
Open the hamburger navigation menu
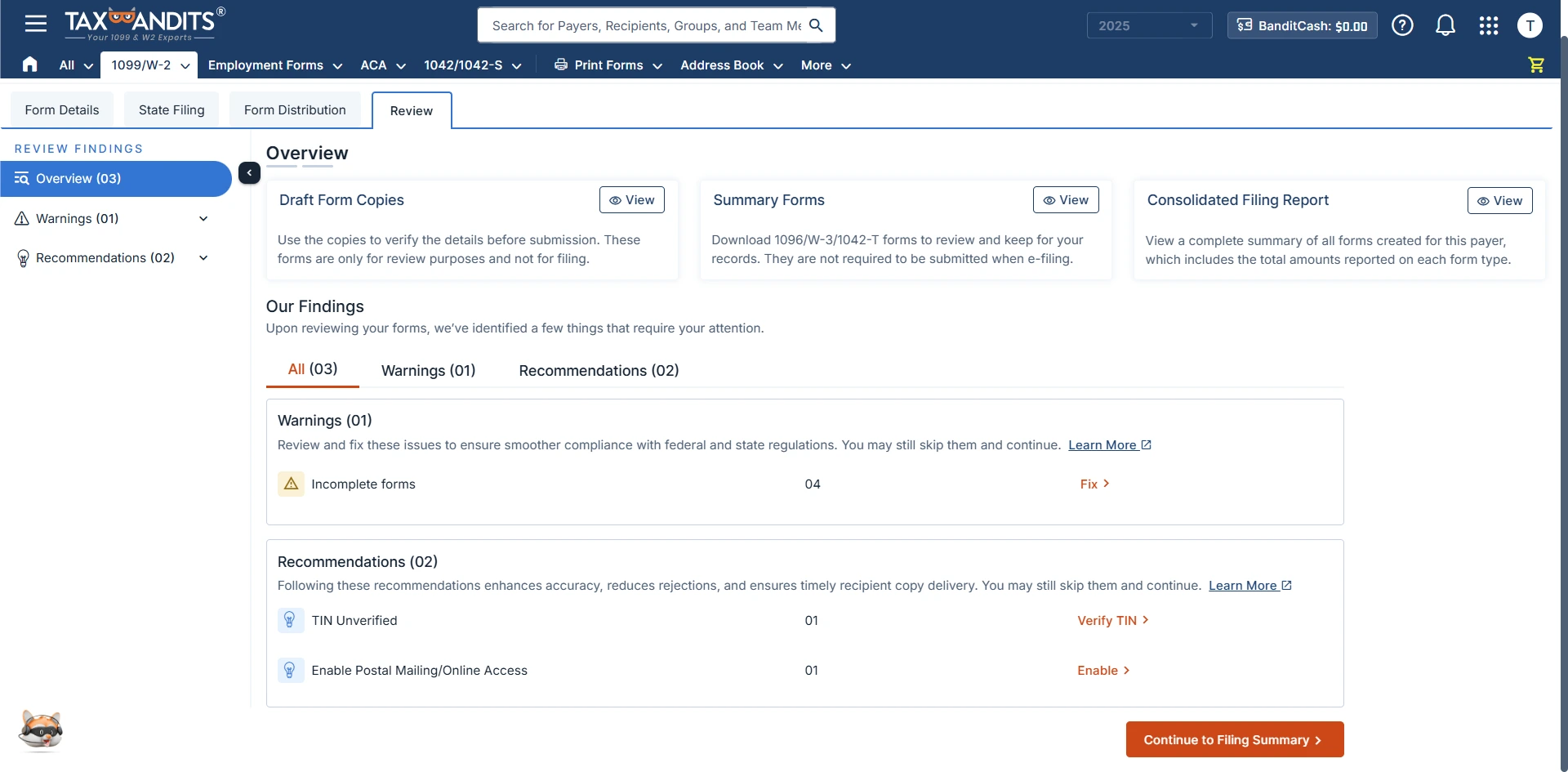(36, 24)
